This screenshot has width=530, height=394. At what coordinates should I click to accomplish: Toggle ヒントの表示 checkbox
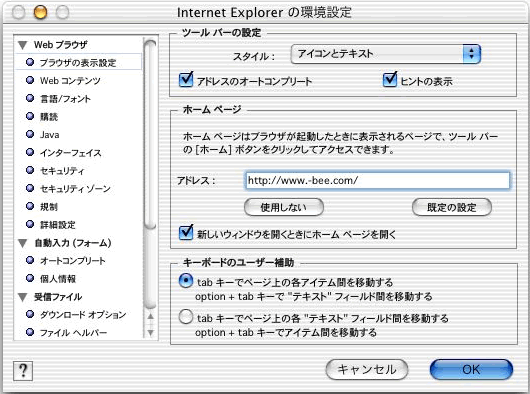click(x=390, y=80)
